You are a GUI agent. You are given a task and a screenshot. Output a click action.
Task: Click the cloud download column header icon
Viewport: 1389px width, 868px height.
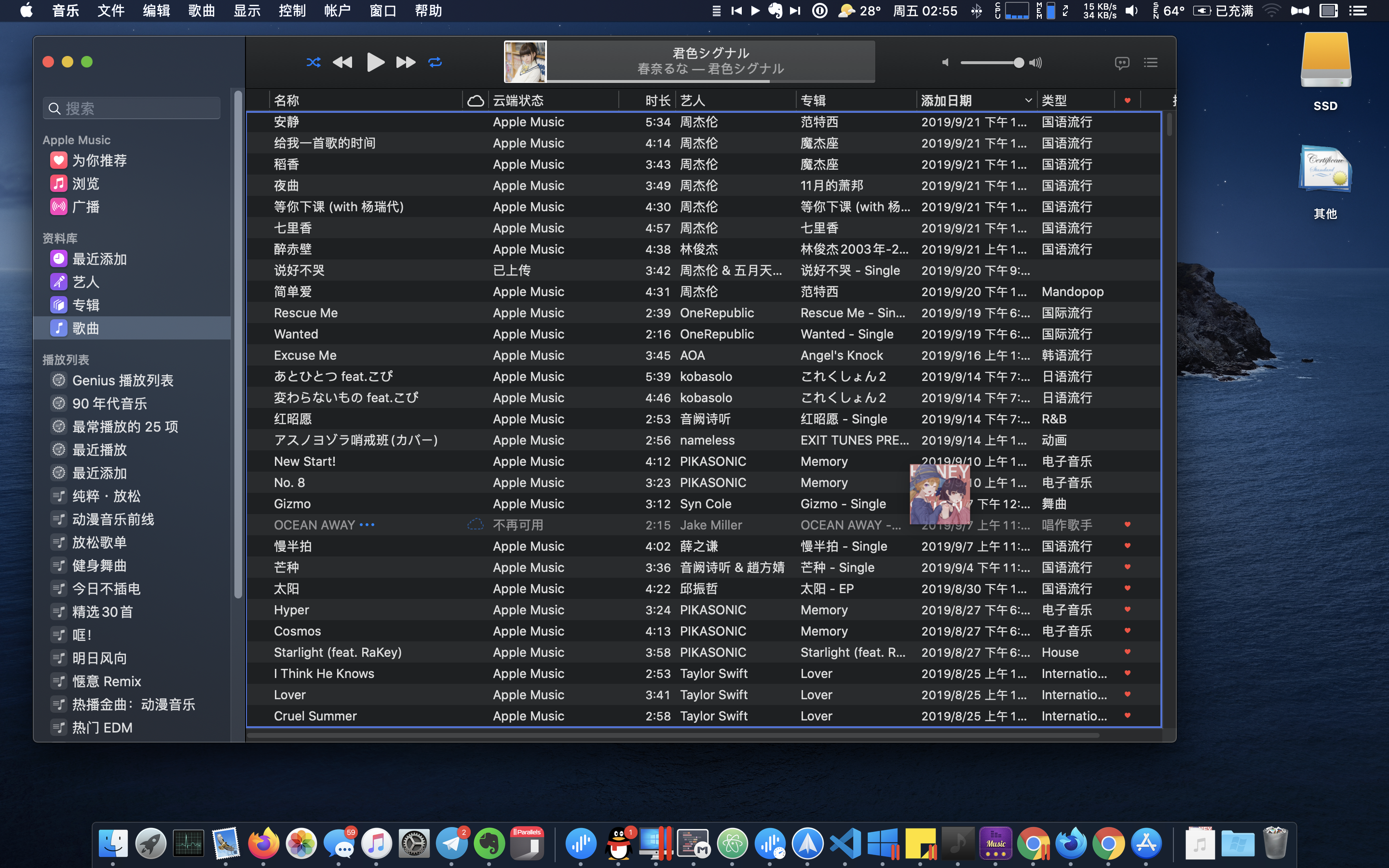click(475, 101)
